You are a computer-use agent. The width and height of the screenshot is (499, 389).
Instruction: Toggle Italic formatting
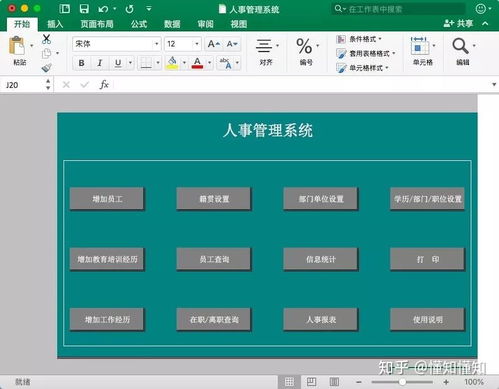(x=99, y=63)
